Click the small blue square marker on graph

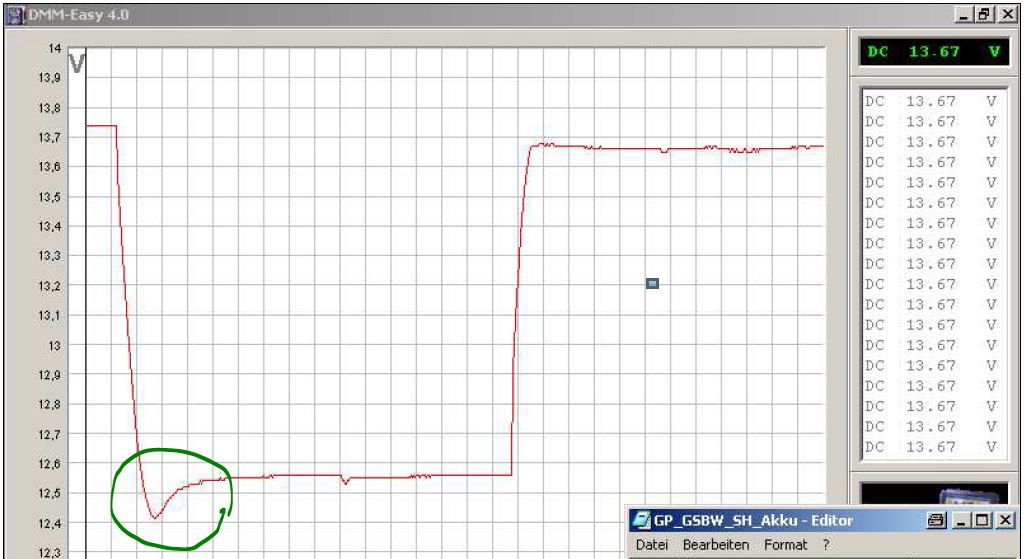[x=652, y=284]
